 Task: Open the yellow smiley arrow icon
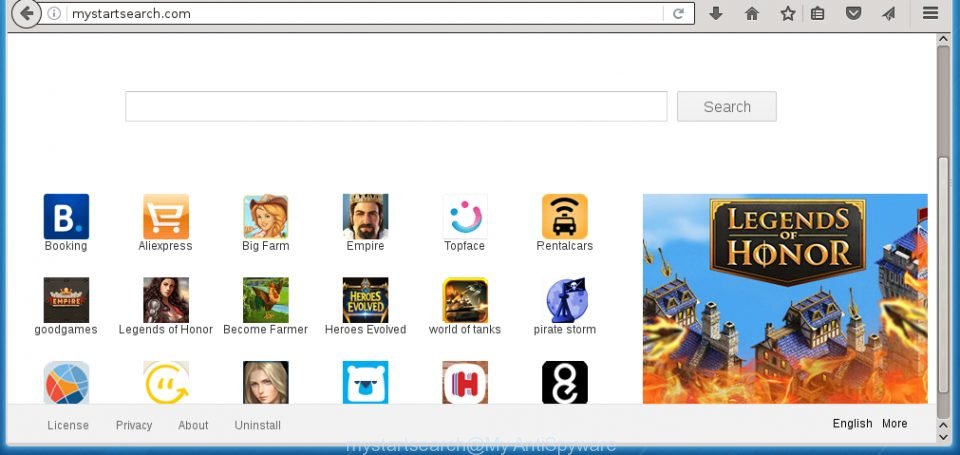166,383
